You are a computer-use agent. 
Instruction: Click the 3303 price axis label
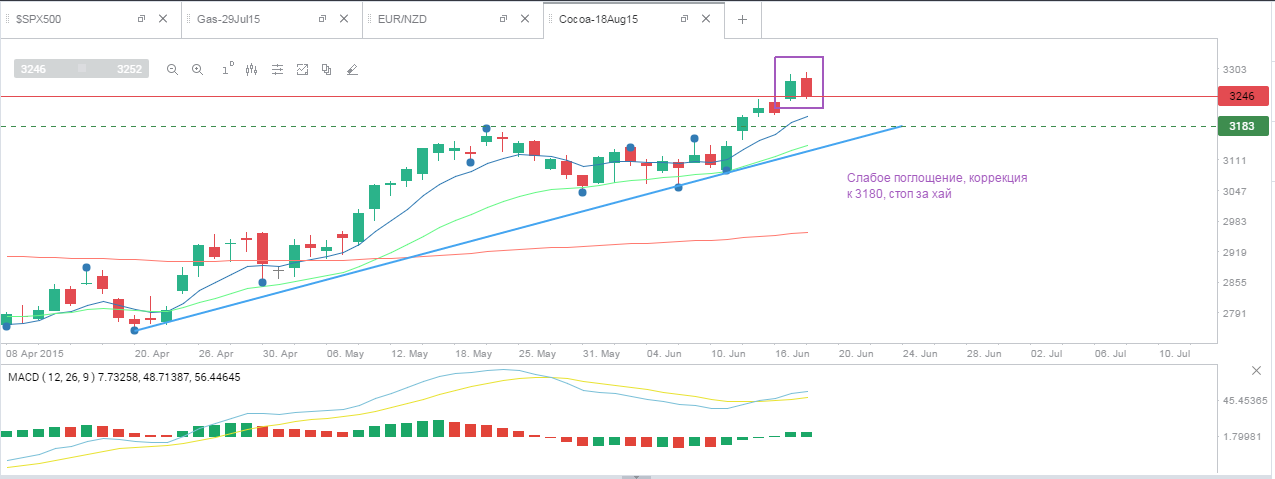[x=1233, y=70]
